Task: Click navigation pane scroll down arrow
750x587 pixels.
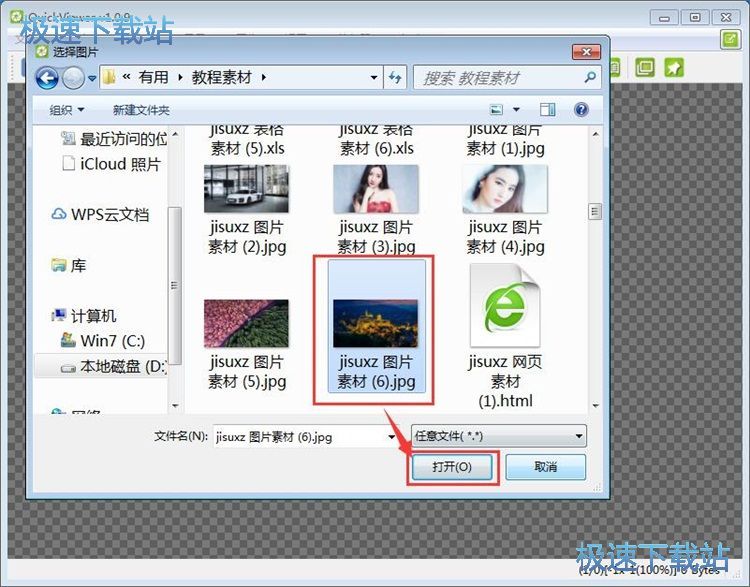Action: (x=175, y=406)
